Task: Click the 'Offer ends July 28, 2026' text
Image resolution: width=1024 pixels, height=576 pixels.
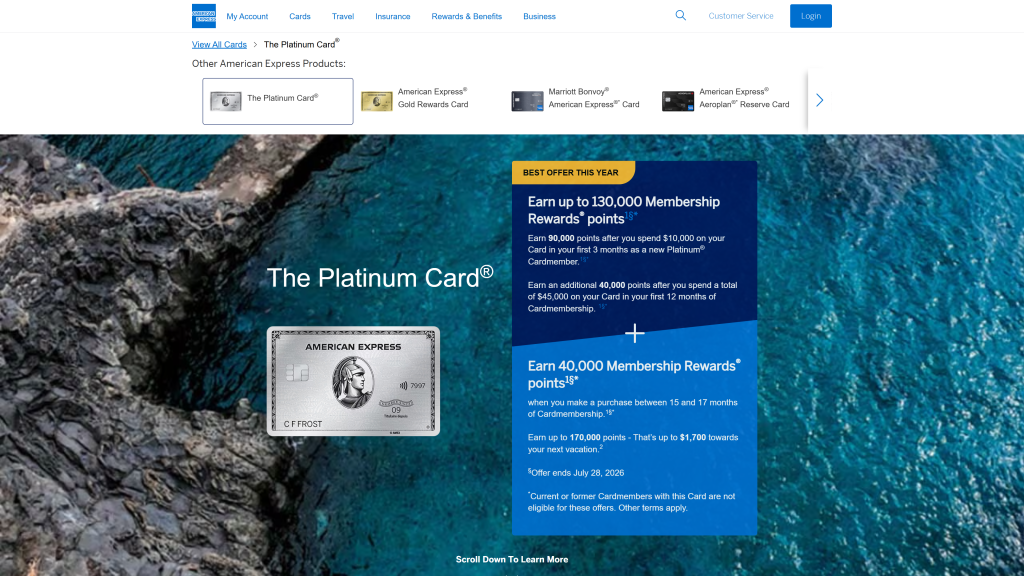Action: (576, 472)
